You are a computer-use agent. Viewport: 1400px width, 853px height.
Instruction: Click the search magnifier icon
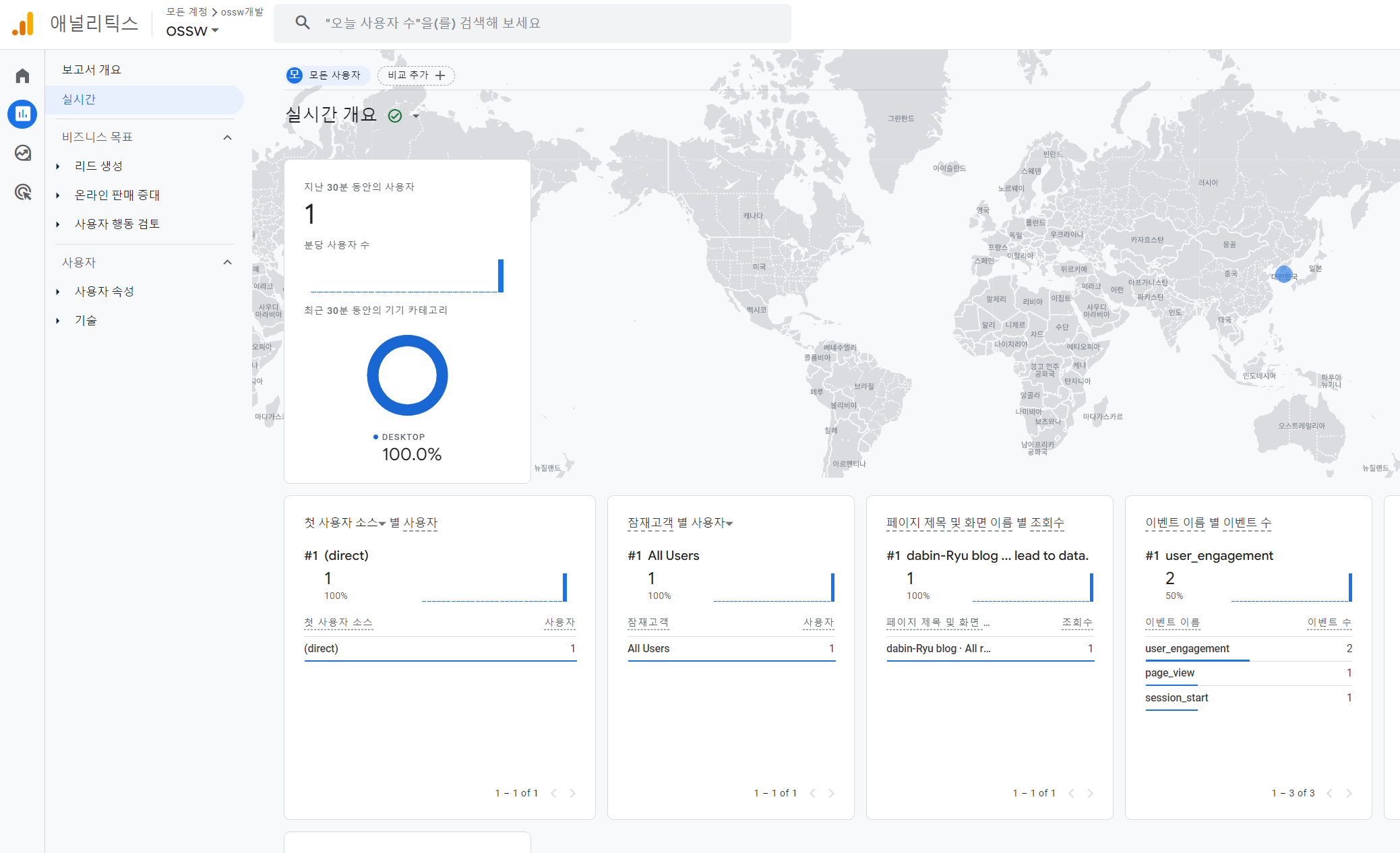coord(303,23)
